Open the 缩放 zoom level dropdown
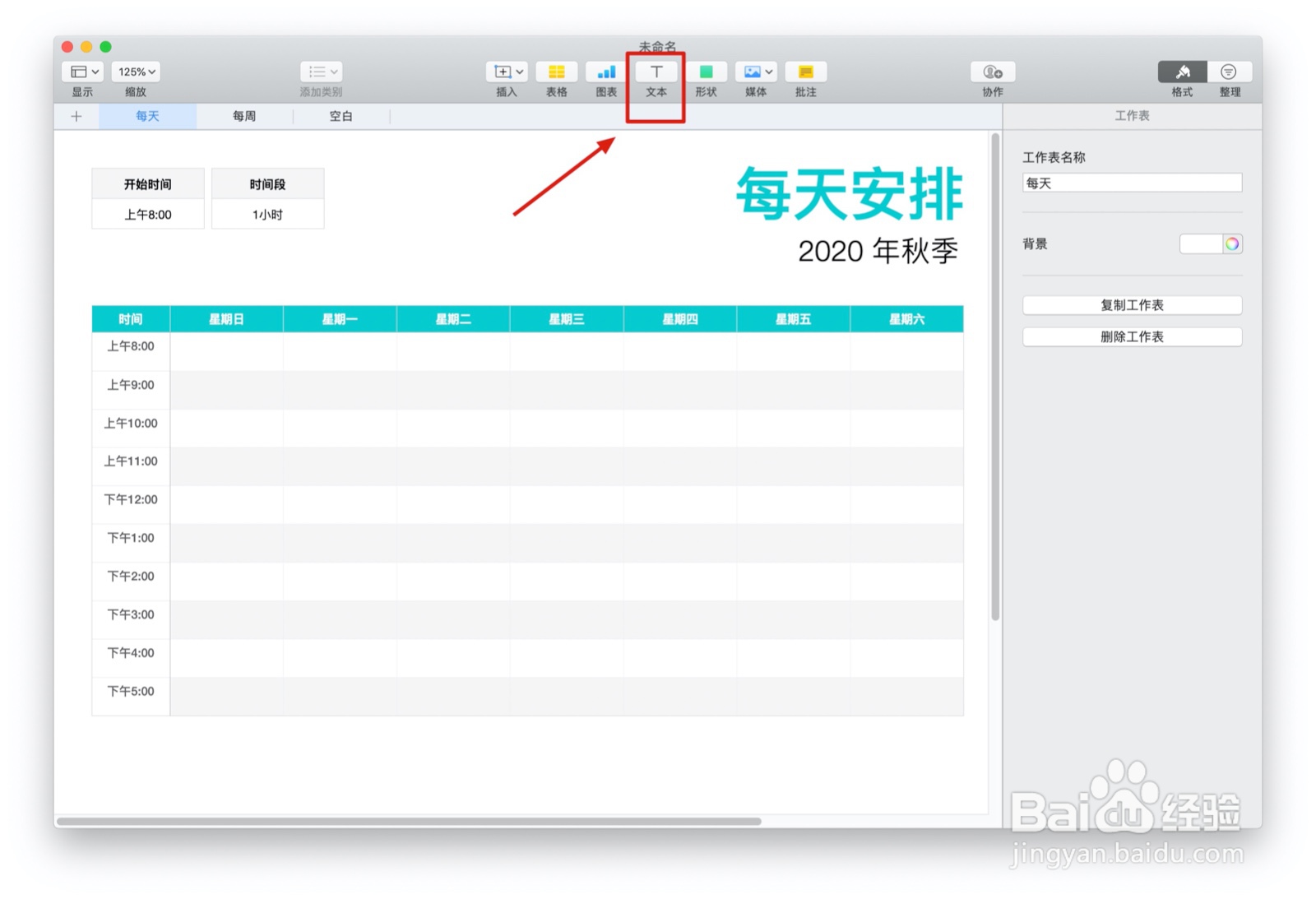1316x899 pixels. pos(134,72)
